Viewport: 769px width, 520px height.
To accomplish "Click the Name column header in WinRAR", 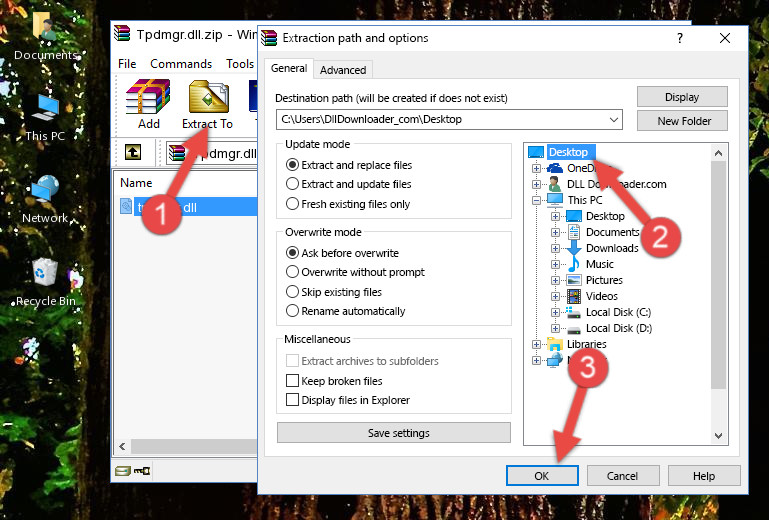I will point(136,182).
